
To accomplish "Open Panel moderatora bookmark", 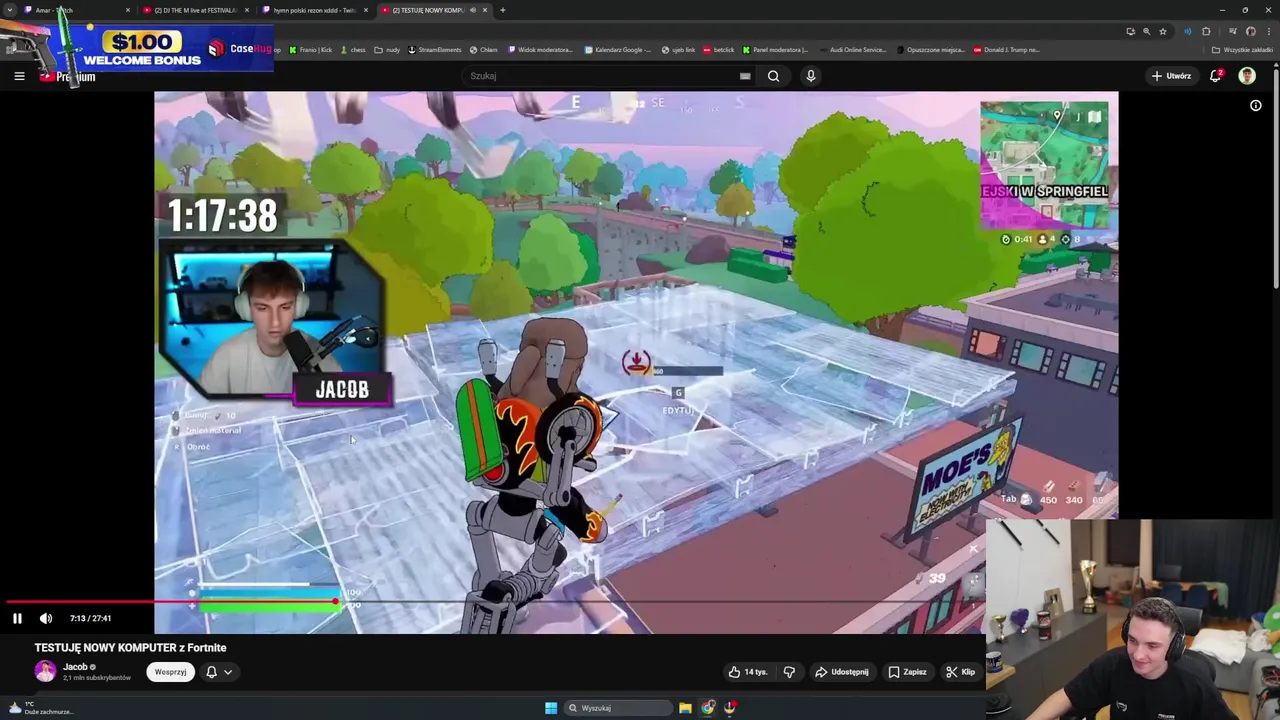I will coord(776,49).
